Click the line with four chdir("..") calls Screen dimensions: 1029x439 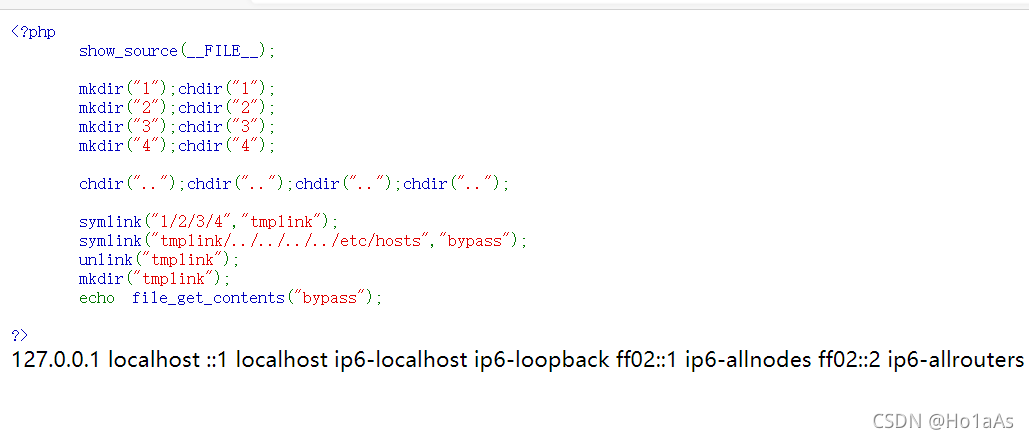294,184
